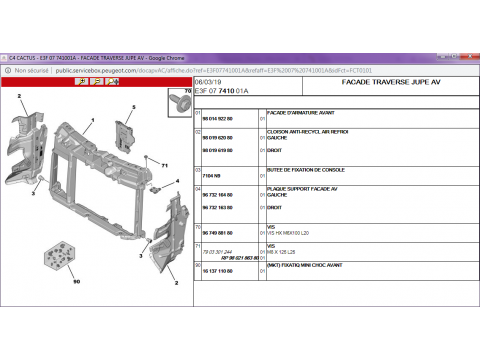Click callout number 1 in diagram
Viewport: 480px width, 360px height.
click(x=93, y=120)
